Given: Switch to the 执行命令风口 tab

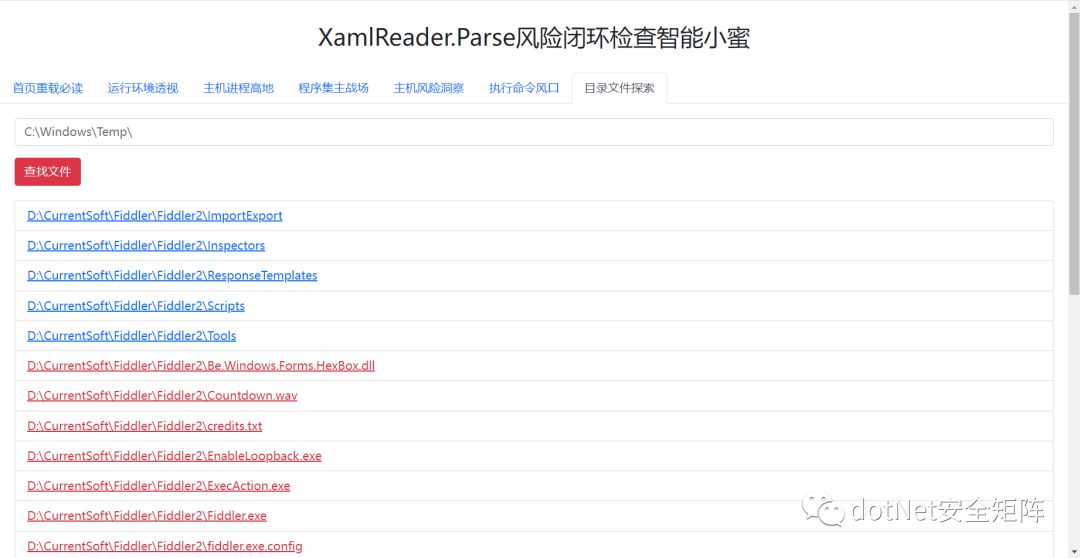Looking at the screenshot, I should (x=523, y=88).
